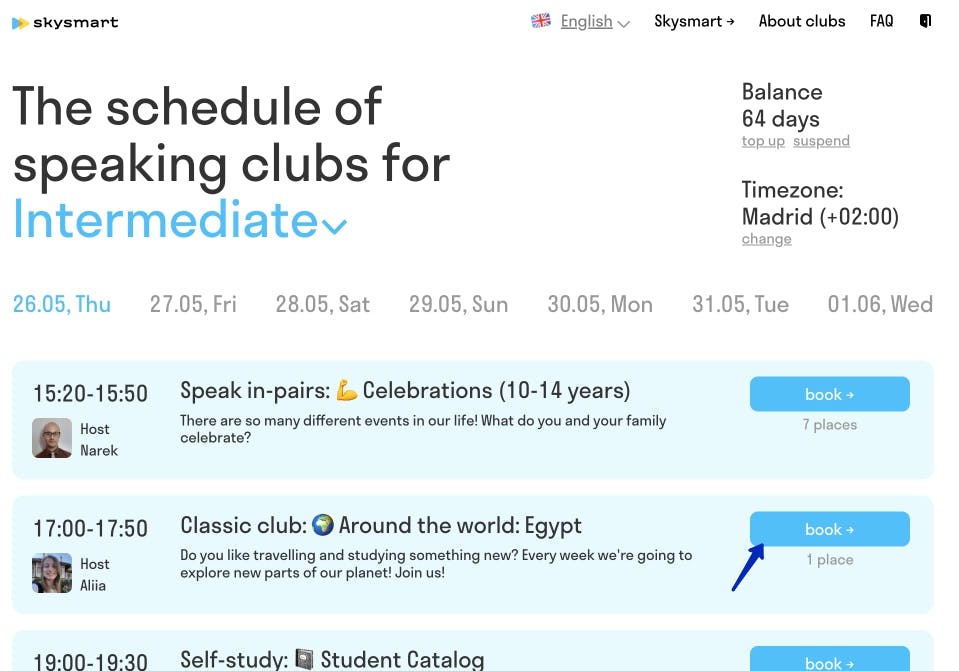Open the FAQ page
This screenshot has height=671, width=959.
pos(881,21)
